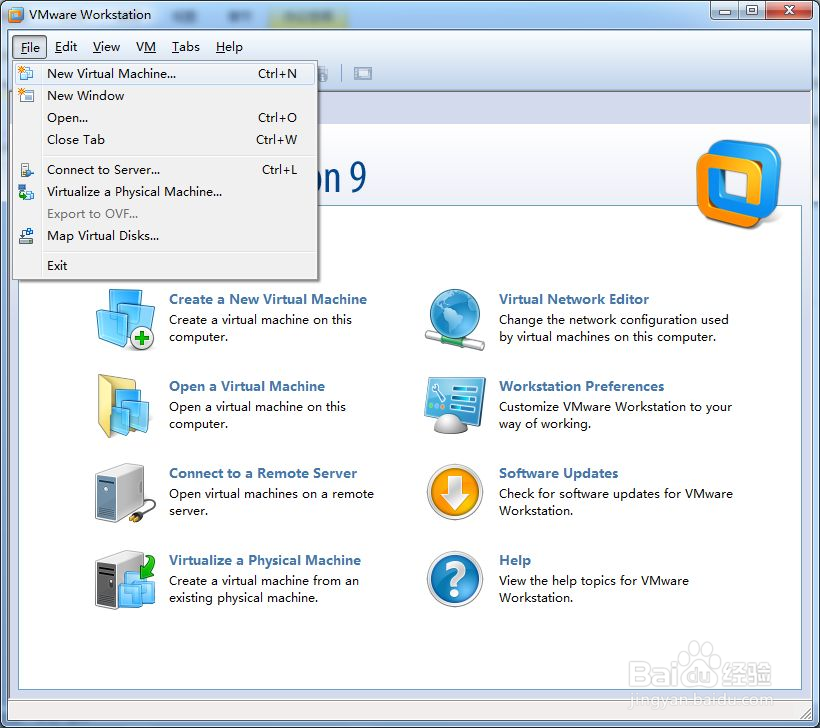Screen dimensions: 820x728
Task: Choose Connect to Server... menu entry
Action: 165,170
